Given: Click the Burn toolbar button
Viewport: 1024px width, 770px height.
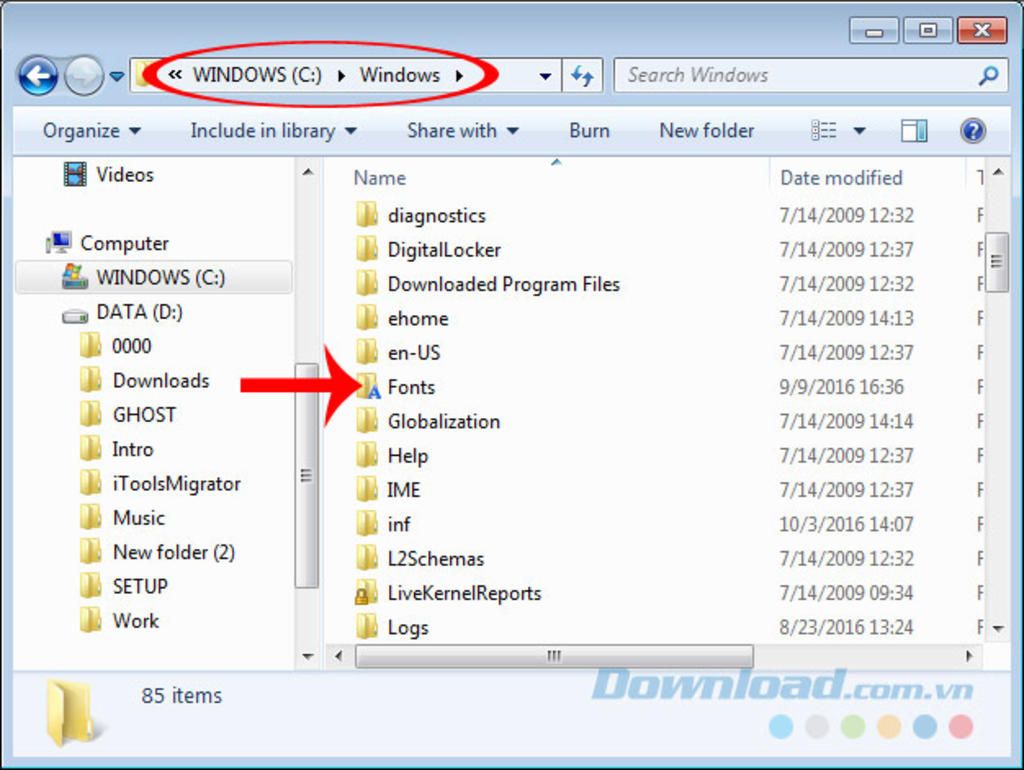Looking at the screenshot, I should click(x=589, y=131).
